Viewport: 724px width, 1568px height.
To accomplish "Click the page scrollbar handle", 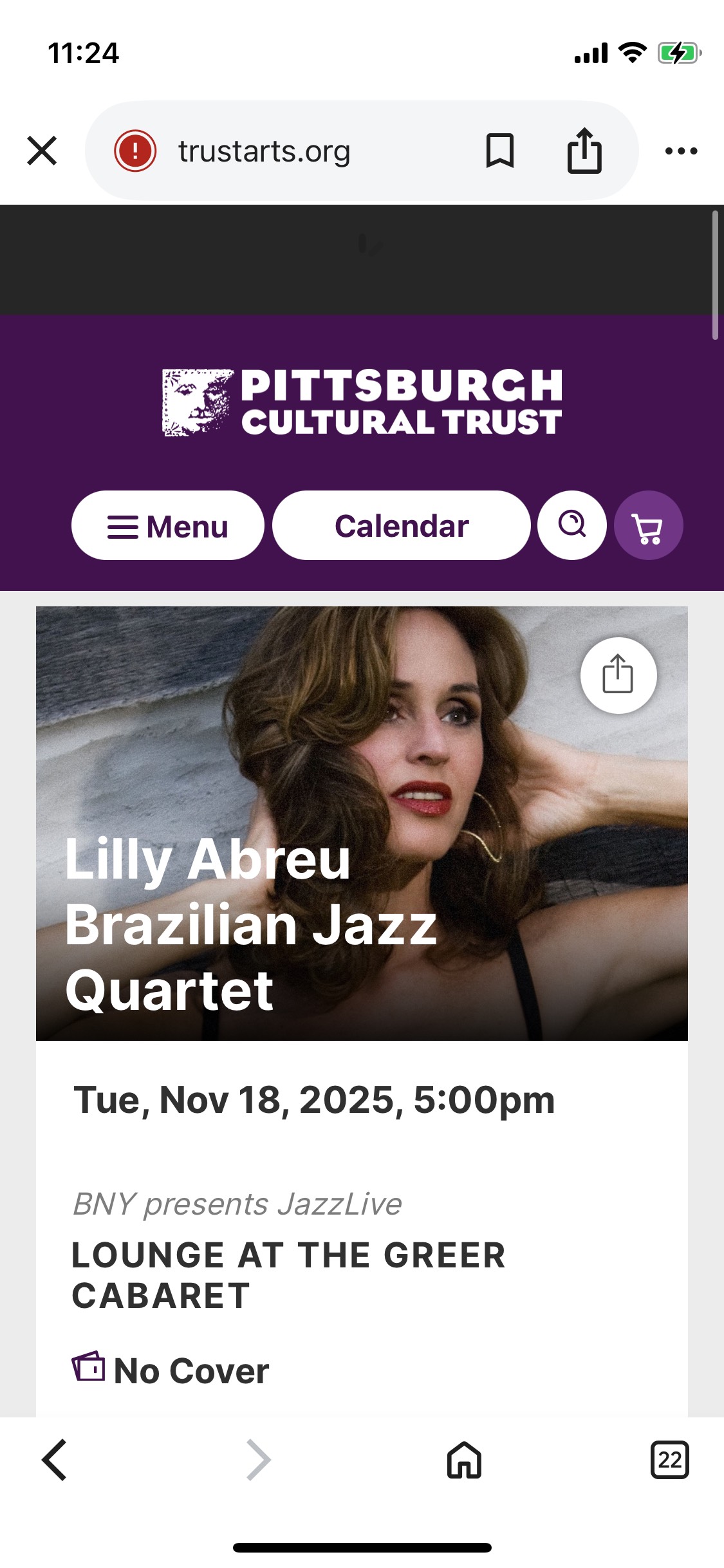I will 714,274.
